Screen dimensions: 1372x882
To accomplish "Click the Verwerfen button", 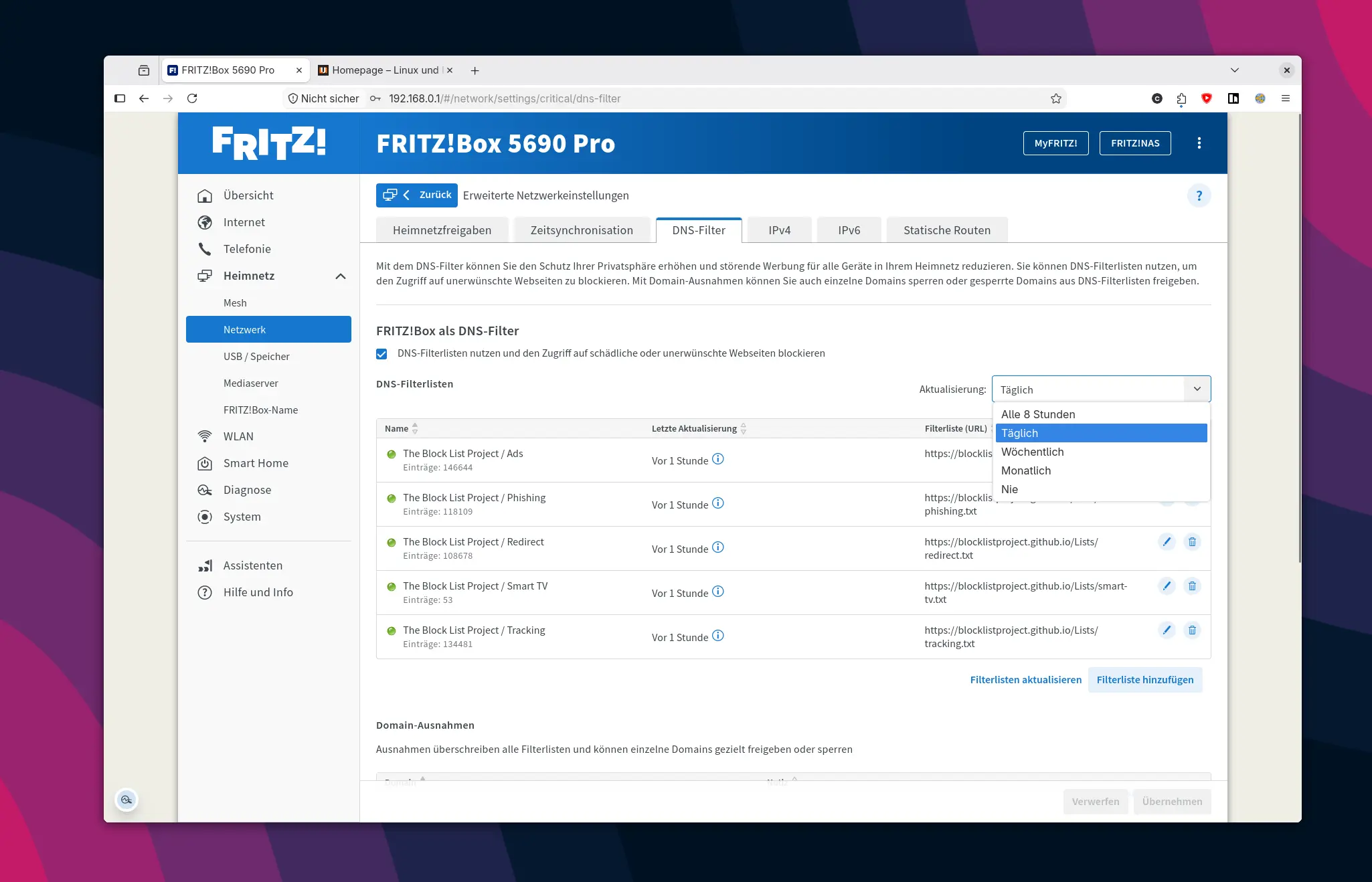I will [1095, 801].
